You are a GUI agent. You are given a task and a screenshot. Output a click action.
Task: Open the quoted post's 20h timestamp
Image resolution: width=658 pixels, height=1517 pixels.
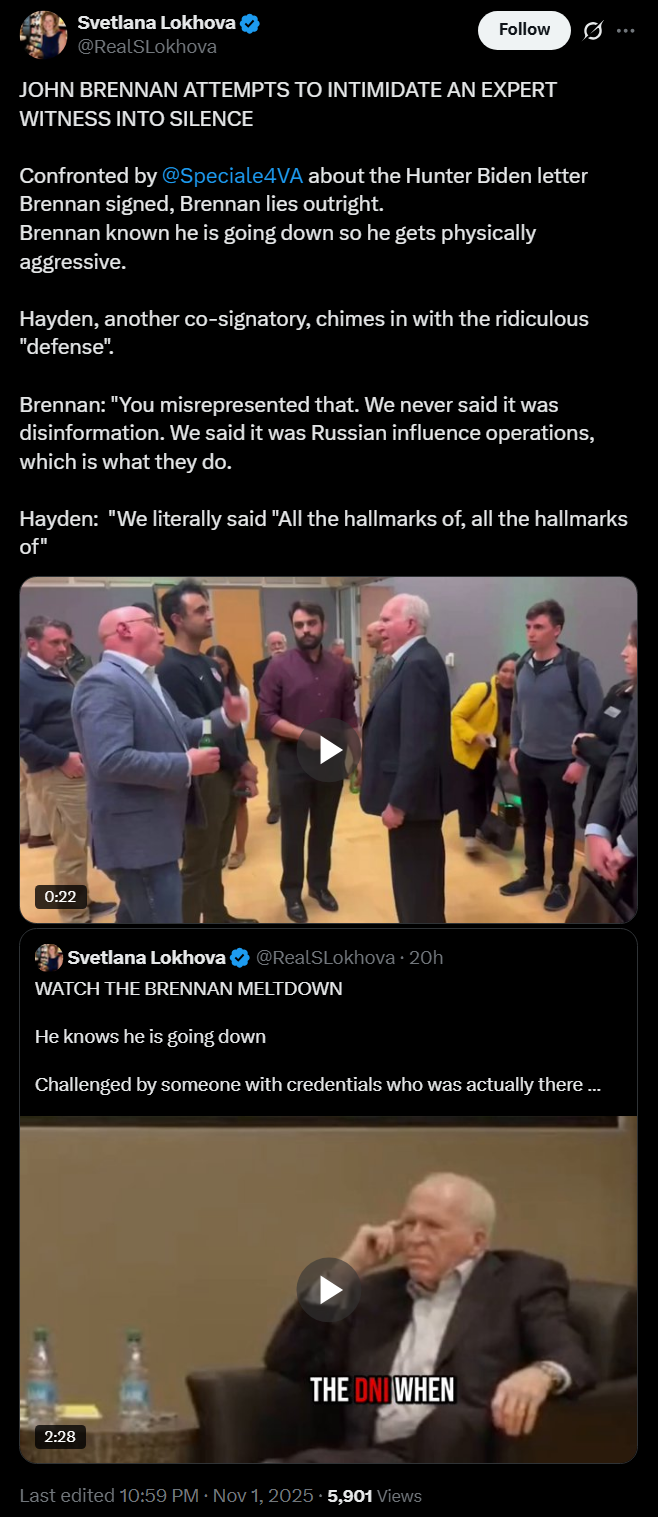pyautogui.click(x=427, y=958)
